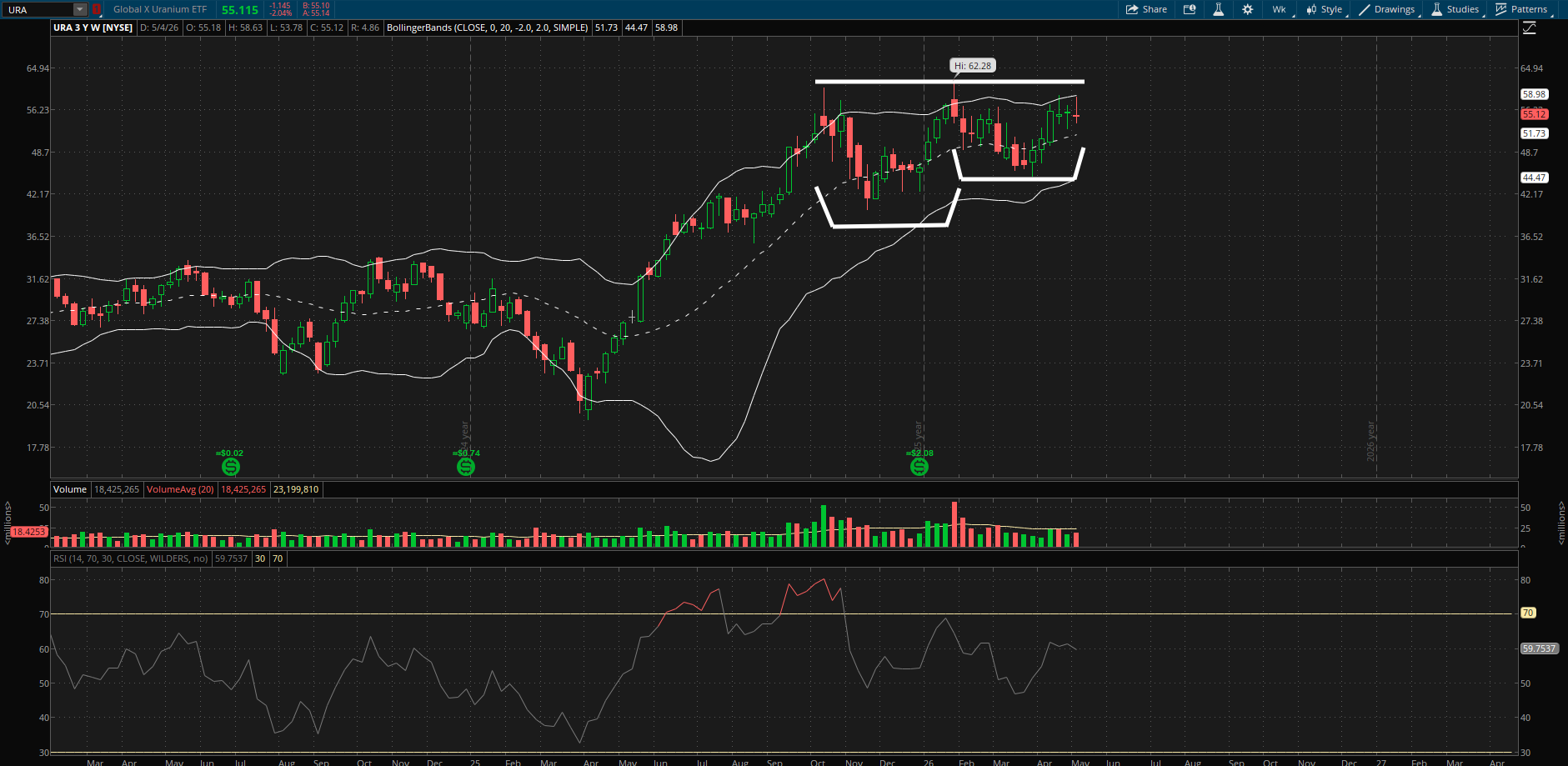The image size is (1568, 766).
Task: Click the 44.47 lower band price label
Action: 1534,178
